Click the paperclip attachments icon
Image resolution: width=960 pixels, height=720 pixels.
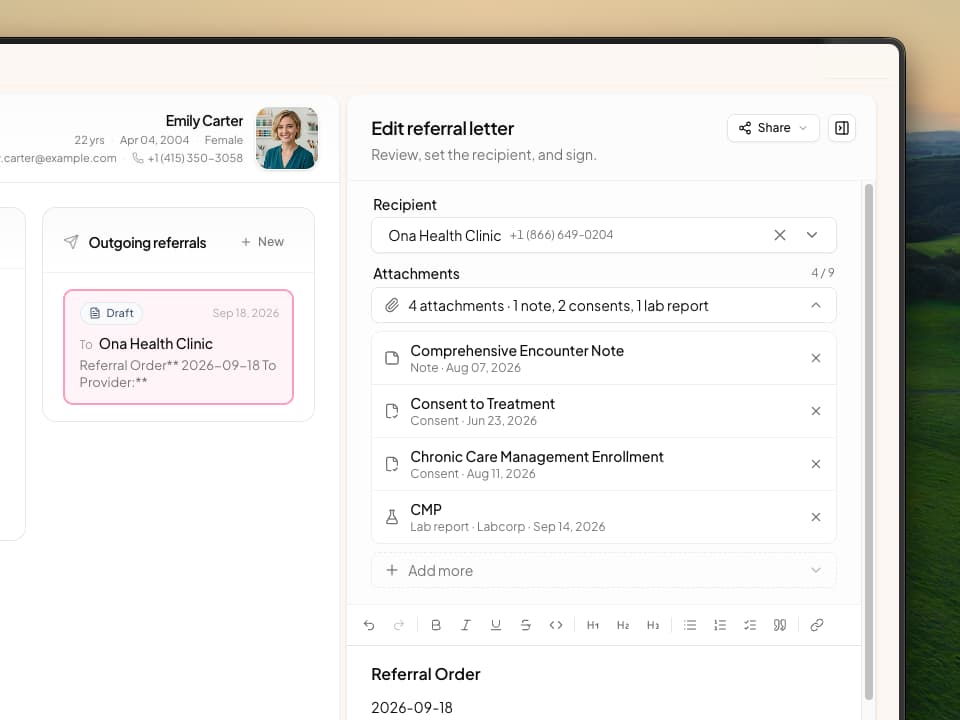(392, 306)
